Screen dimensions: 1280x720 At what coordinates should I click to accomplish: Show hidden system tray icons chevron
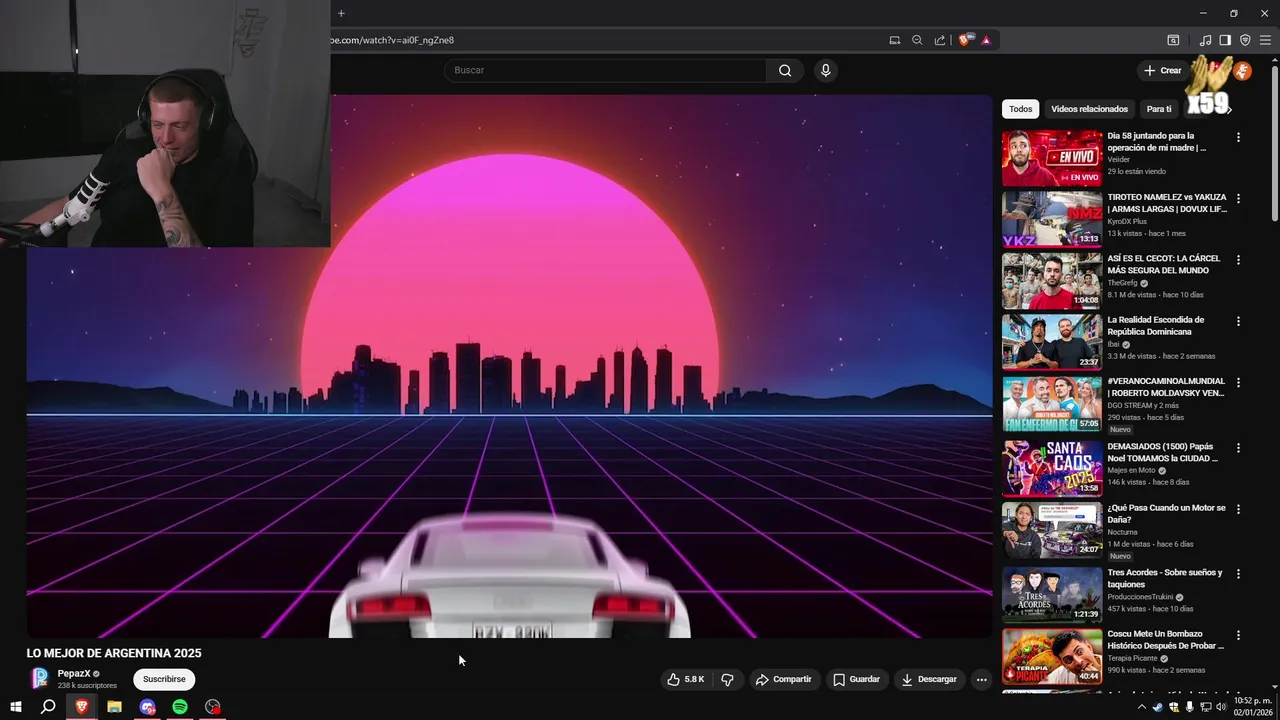(x=1142, y=707)
